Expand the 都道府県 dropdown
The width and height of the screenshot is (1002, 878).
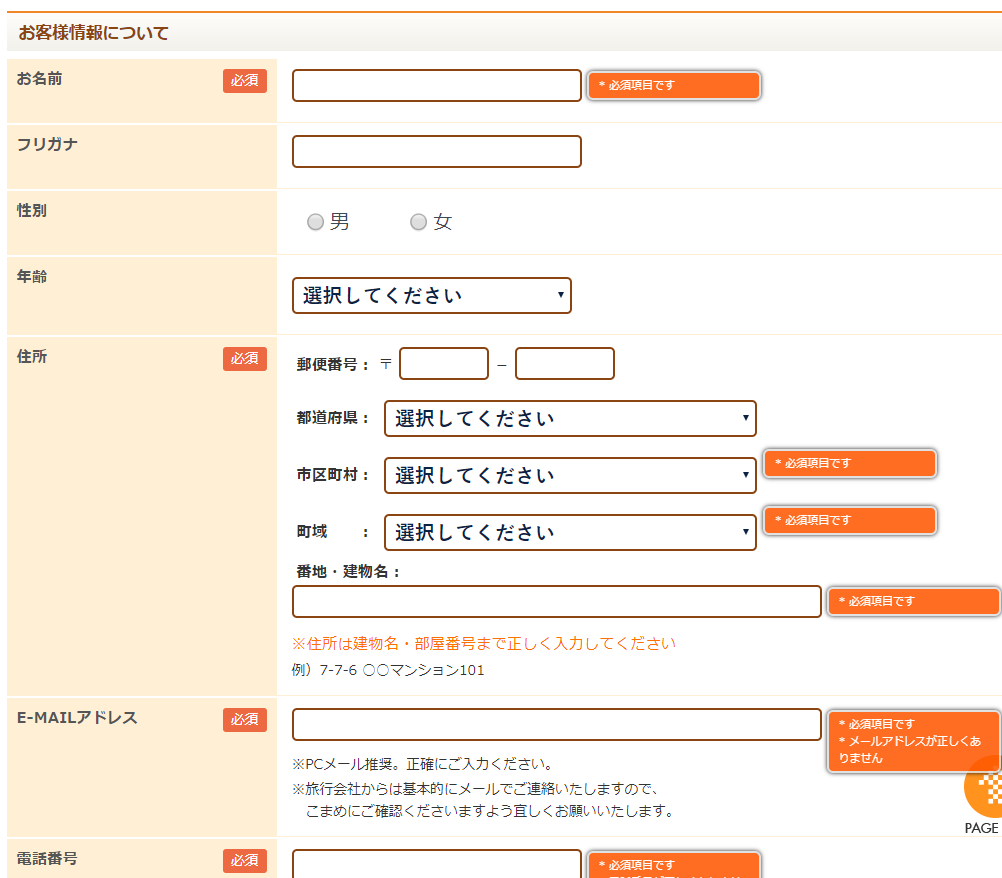tap(570, 419)
